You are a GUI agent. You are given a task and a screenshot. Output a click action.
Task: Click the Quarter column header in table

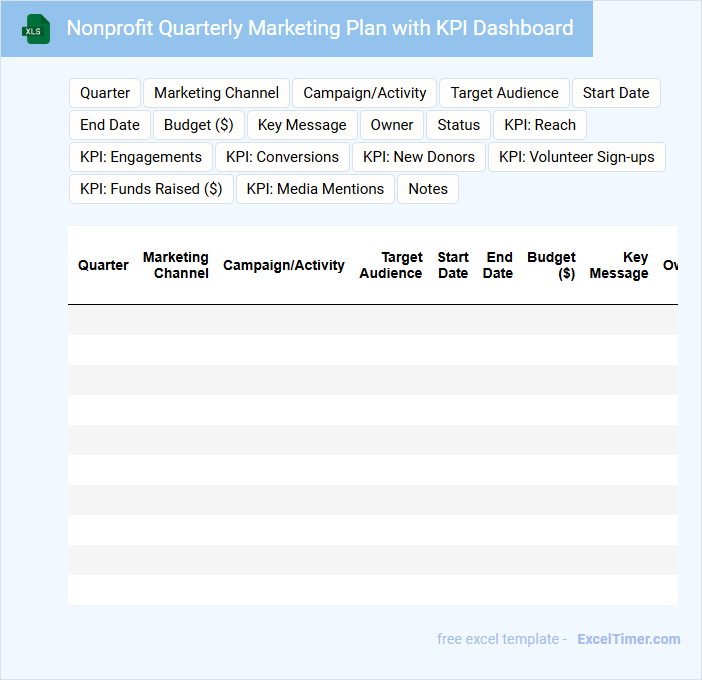(103, 265)
